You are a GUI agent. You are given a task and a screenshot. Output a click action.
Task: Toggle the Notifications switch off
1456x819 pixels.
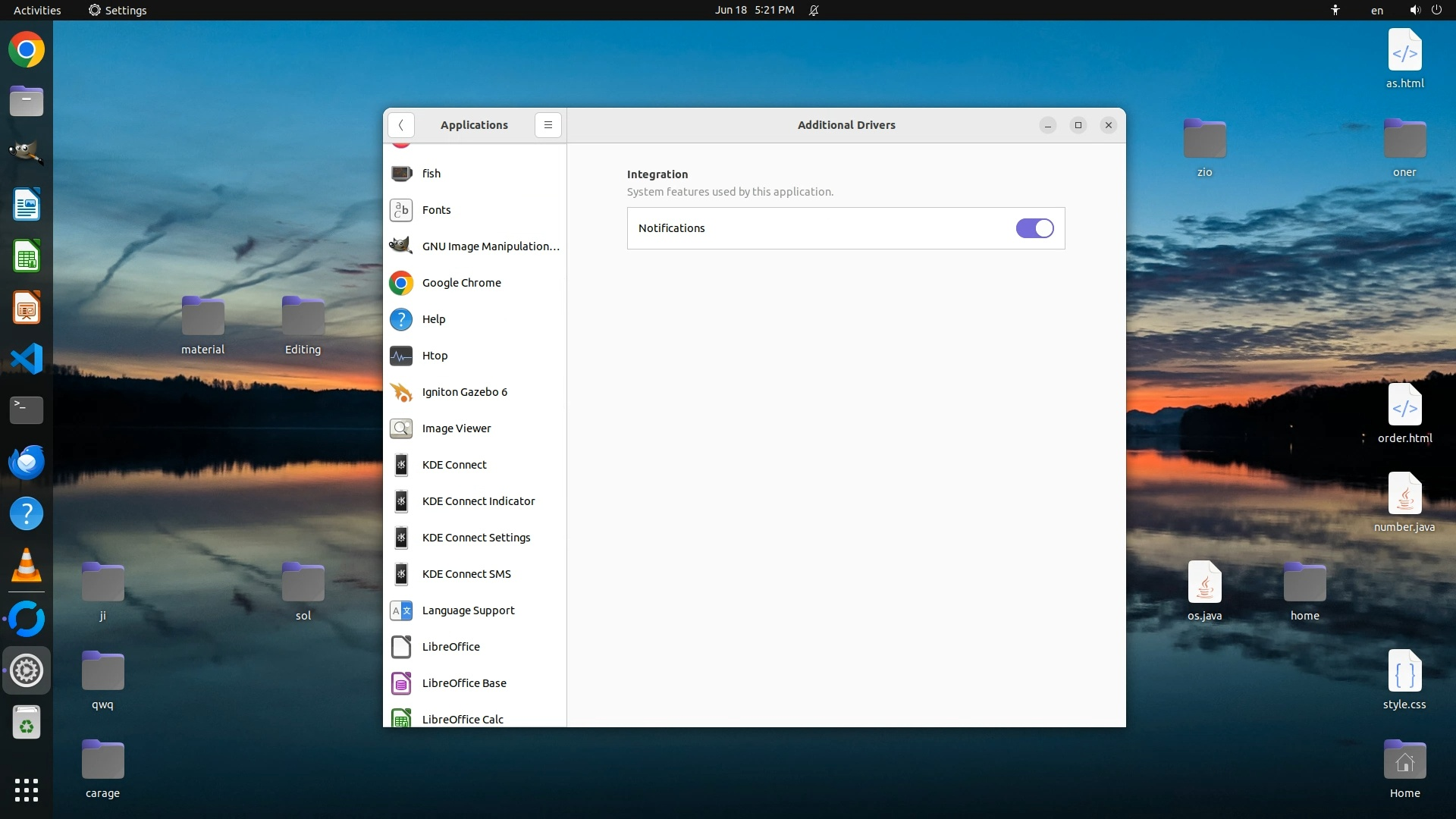click(x=1034, y=228)
